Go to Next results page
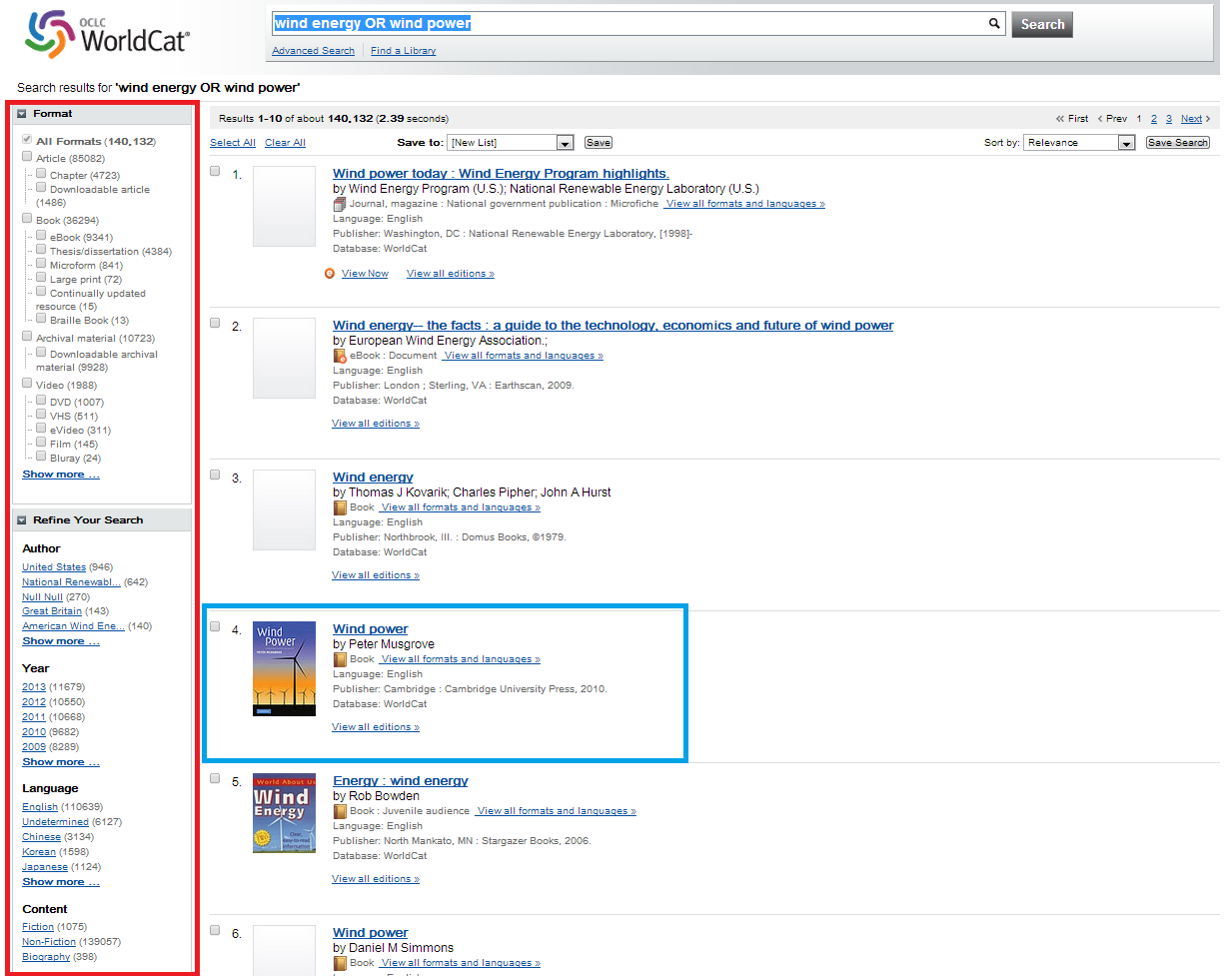This screenshot has width=1232, height=976. click(1195, 119)
